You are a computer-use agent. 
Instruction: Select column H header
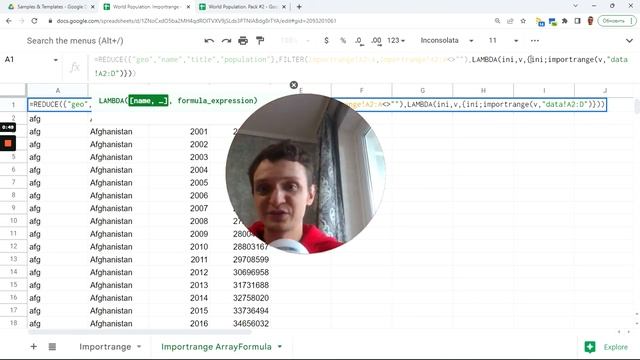483,91
